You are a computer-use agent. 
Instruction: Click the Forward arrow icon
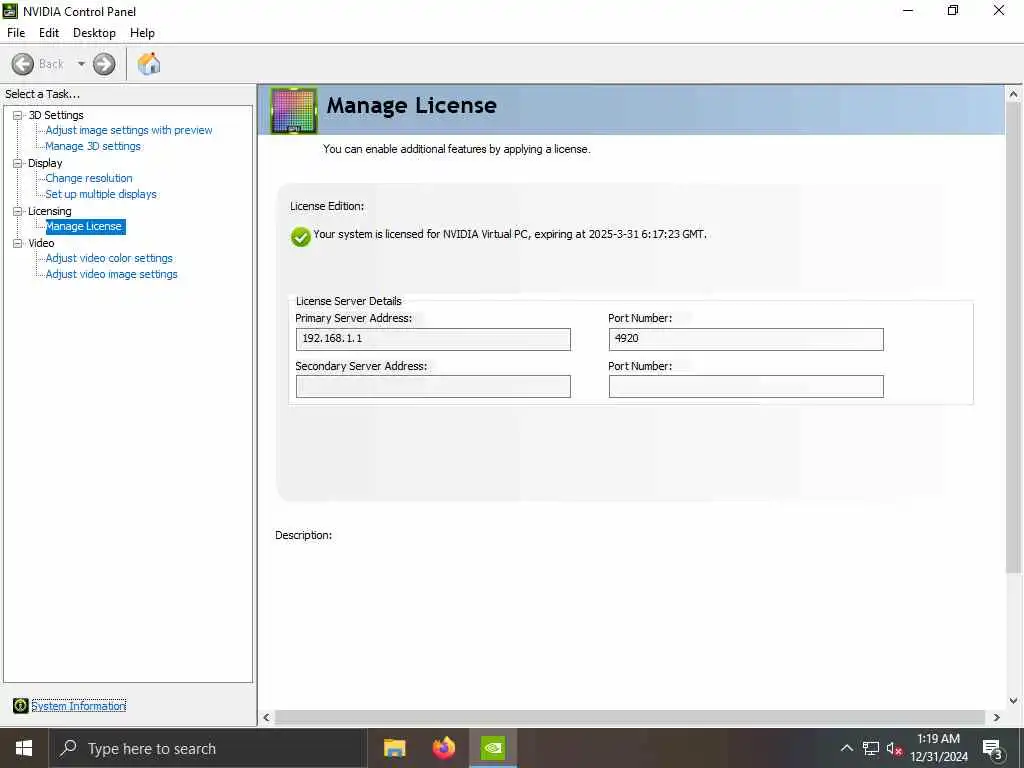click(x=104, y=64)
